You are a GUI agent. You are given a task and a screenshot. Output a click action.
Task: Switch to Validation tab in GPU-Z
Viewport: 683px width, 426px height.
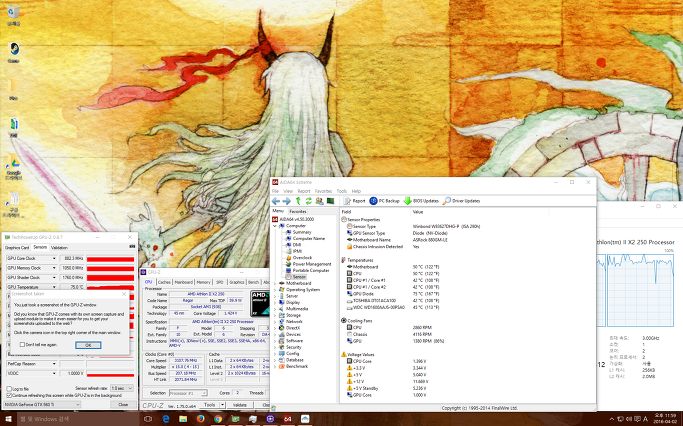pos(59,247)
